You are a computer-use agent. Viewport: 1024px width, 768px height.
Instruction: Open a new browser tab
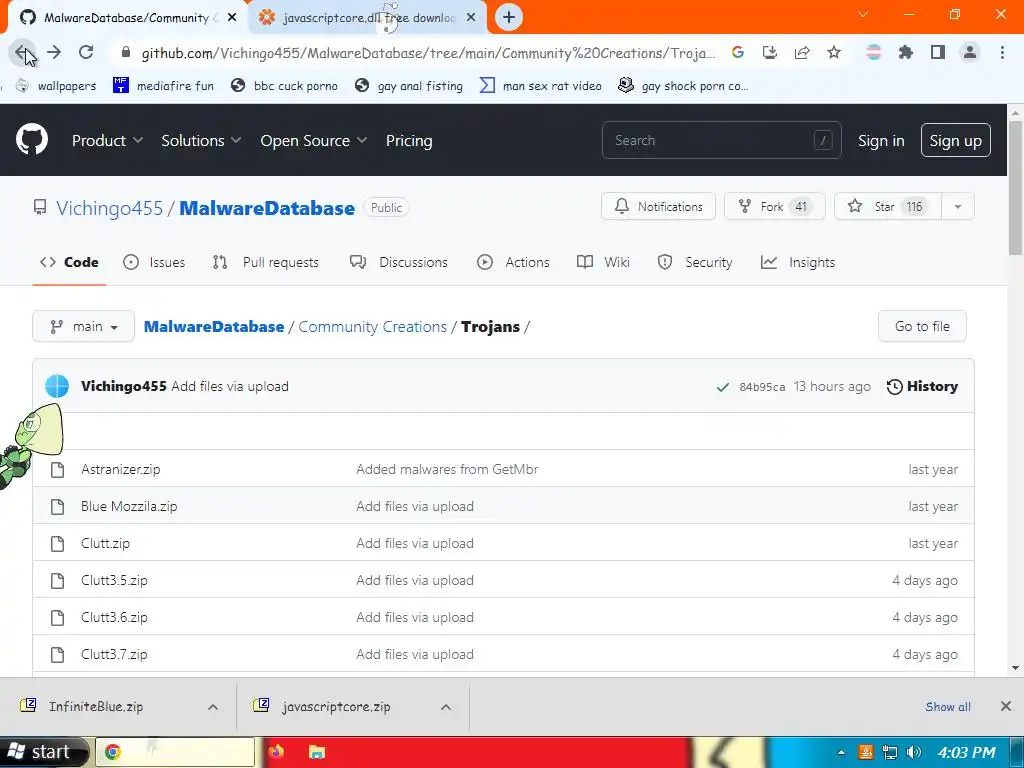click(509, 17)
